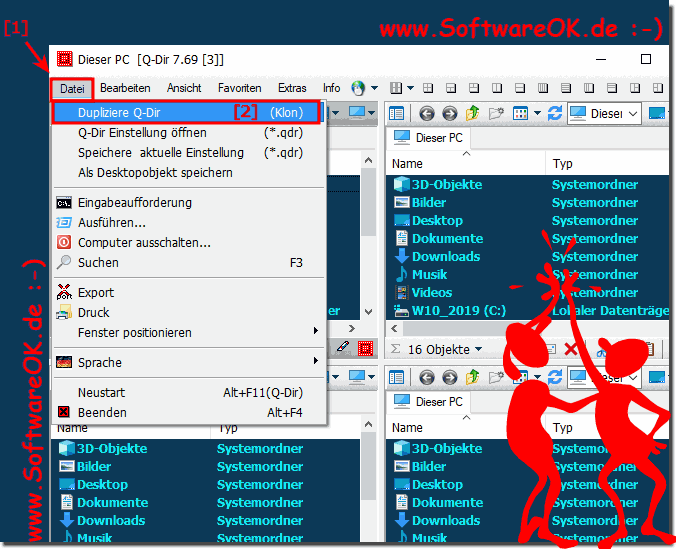Screen dimensions: 676x549
Task: Select the four horizontal rows layout icon
Action: click(566, 88)
